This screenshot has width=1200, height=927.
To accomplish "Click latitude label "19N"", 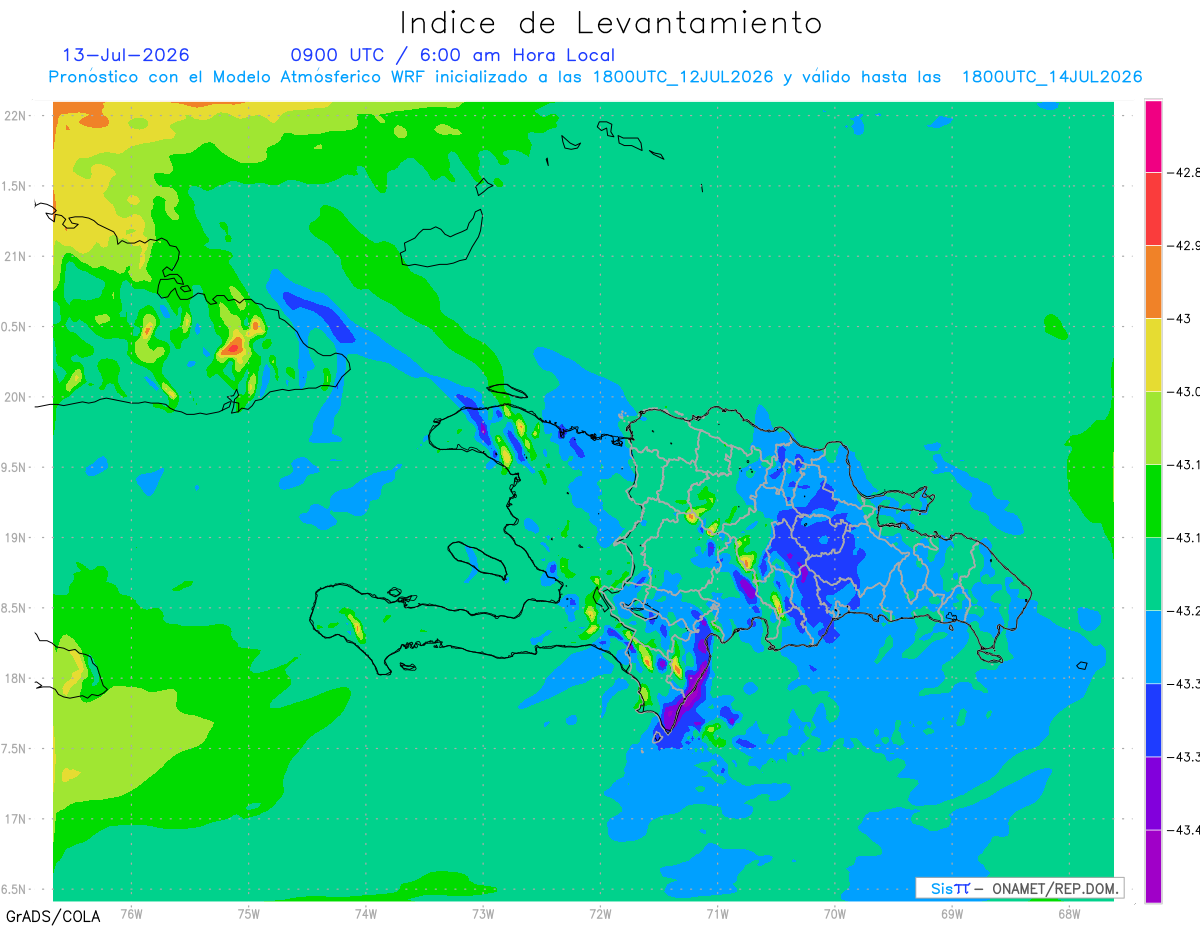I will [17, 538].
